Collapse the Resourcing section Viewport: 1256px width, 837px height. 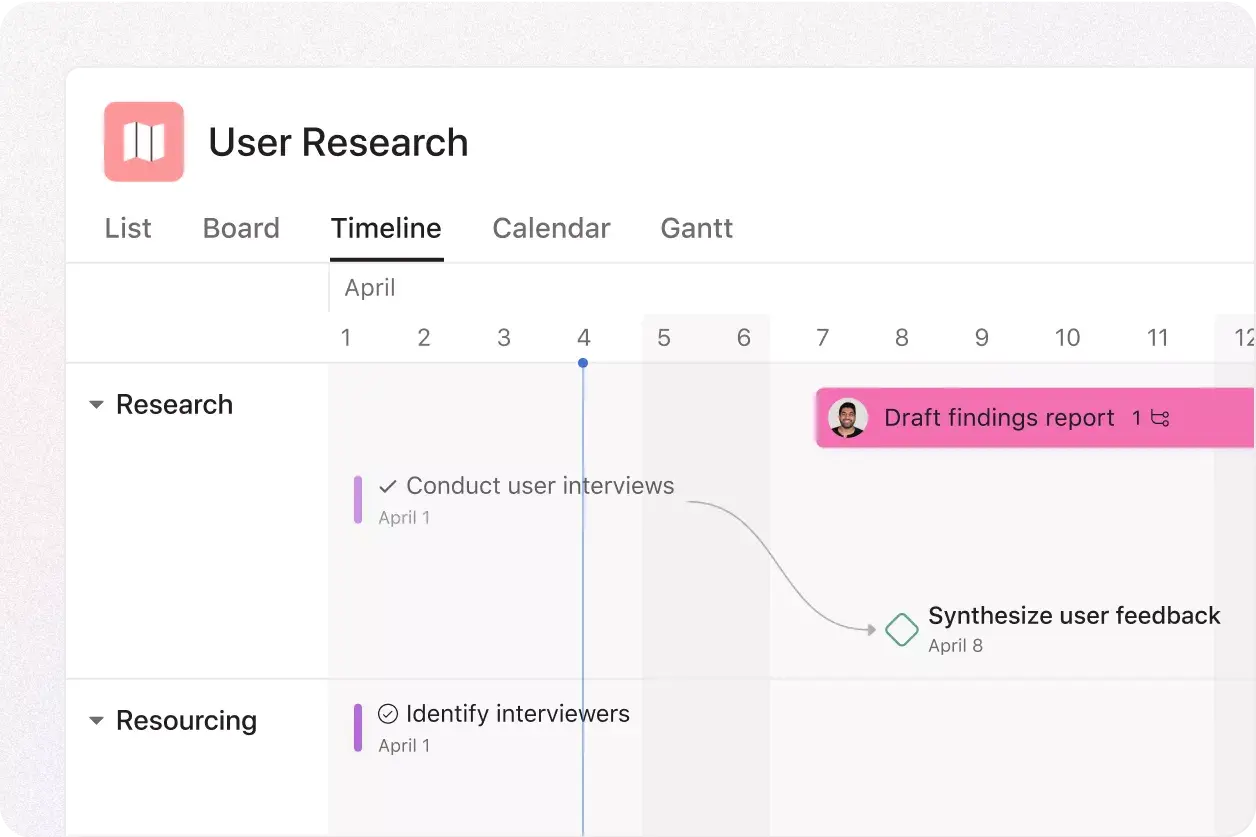click(x=96, y=720)
